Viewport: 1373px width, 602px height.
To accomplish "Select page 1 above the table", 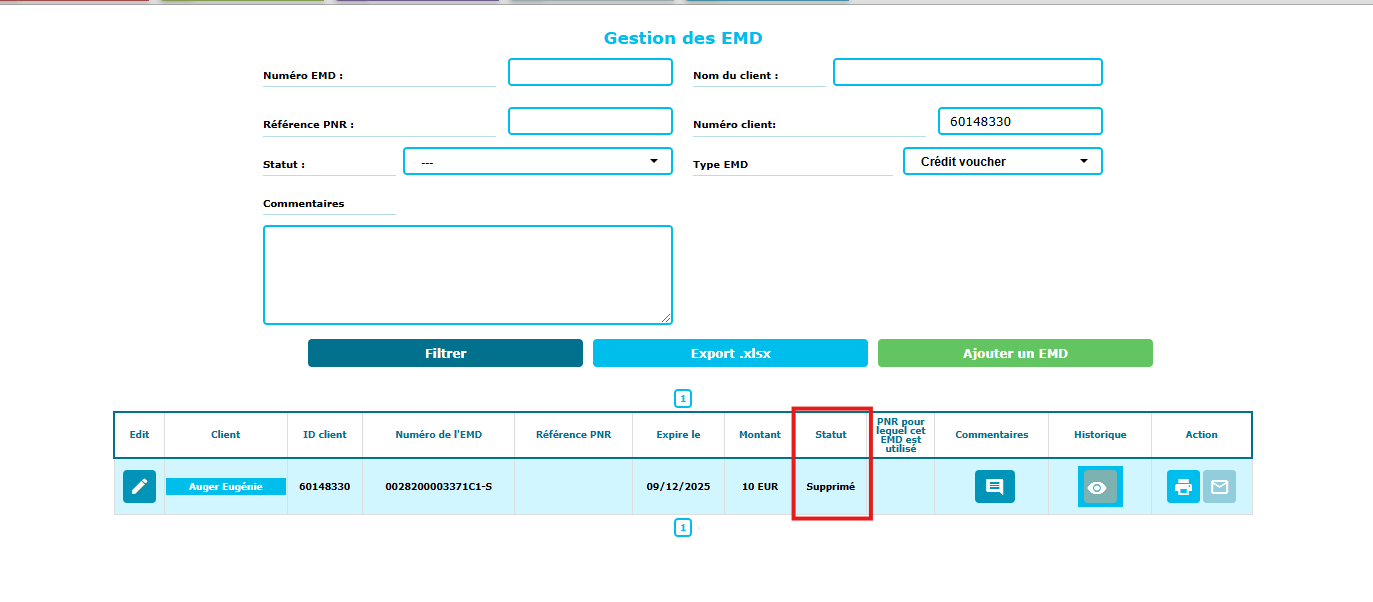I will pyautogui.click(x=683, y=399).
